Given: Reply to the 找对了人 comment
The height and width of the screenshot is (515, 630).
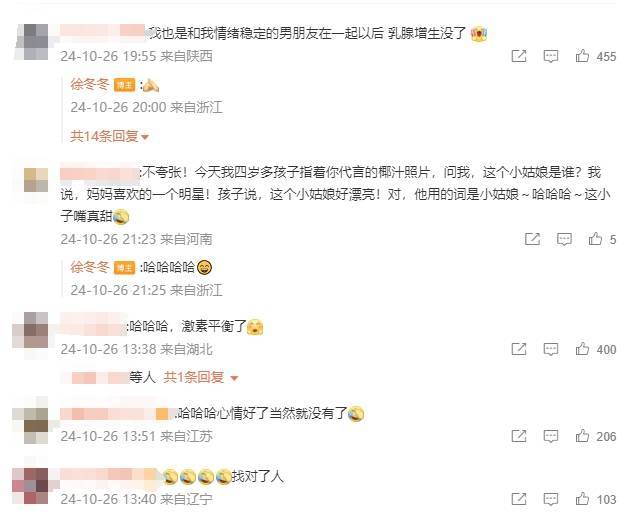Looking at the screenshot, I should [x=550, y=499].
